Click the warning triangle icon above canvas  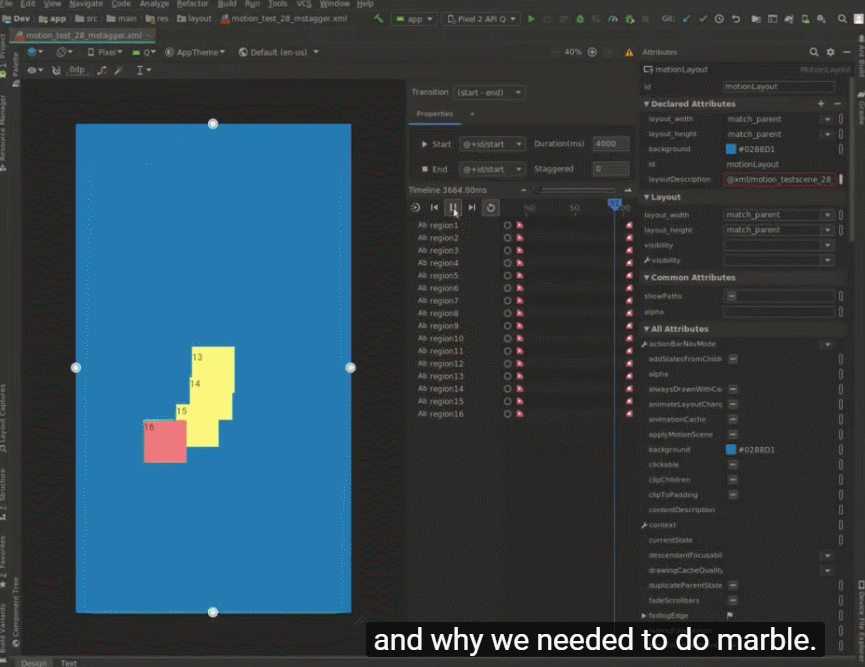pos(629,52)
